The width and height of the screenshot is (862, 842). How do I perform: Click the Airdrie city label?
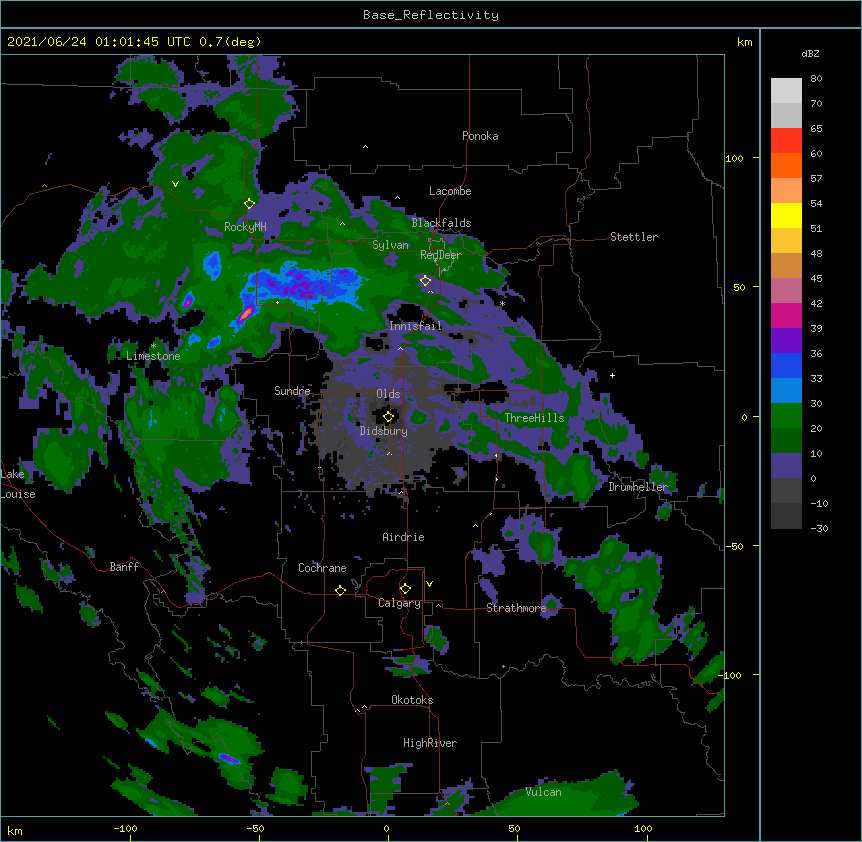pyautogui.click(x=403, y=537)
